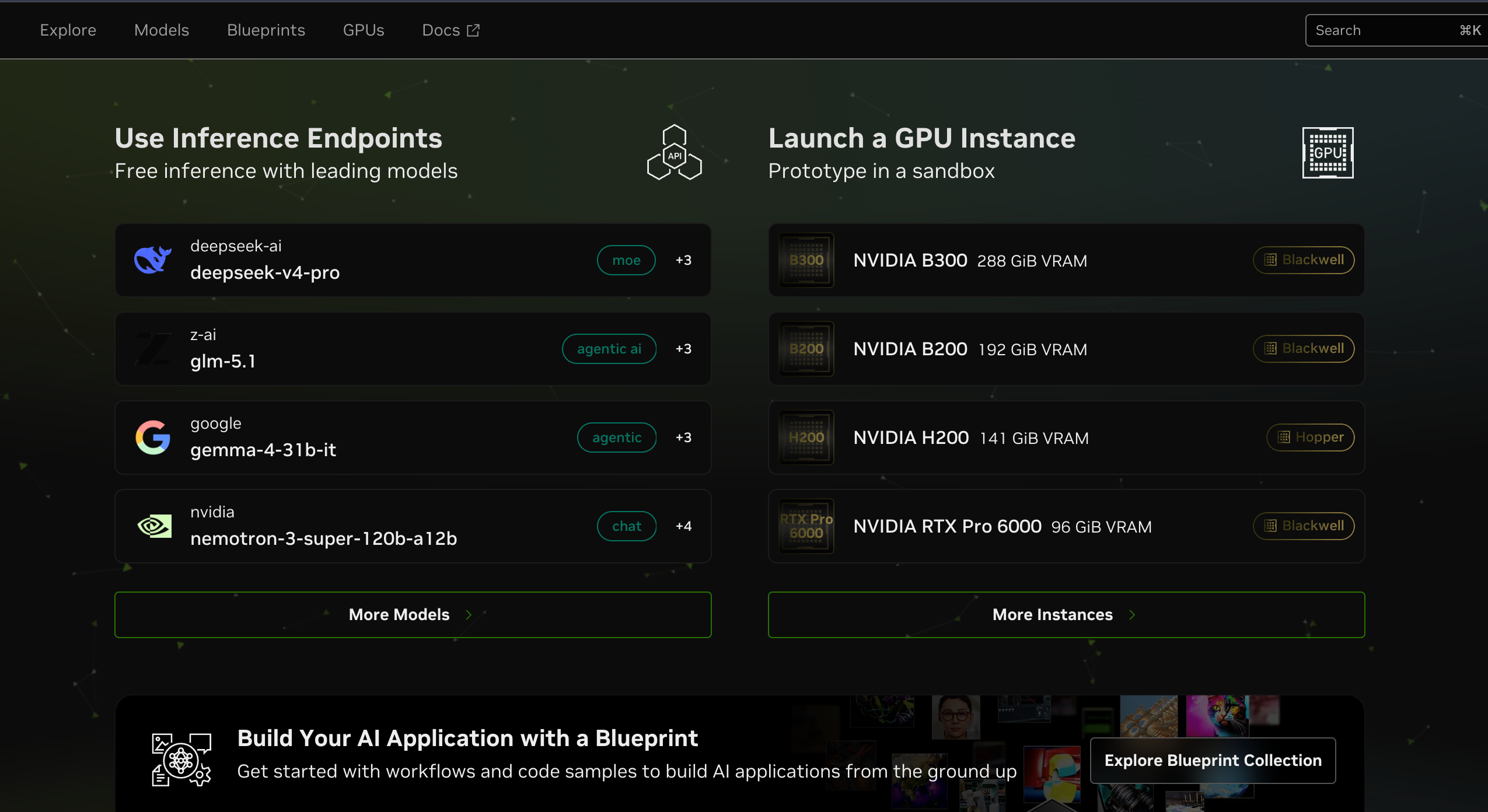The width and height of the screenshot is (1488, 812).
Task: Click the More Instances button
Action: [1067, 615]
